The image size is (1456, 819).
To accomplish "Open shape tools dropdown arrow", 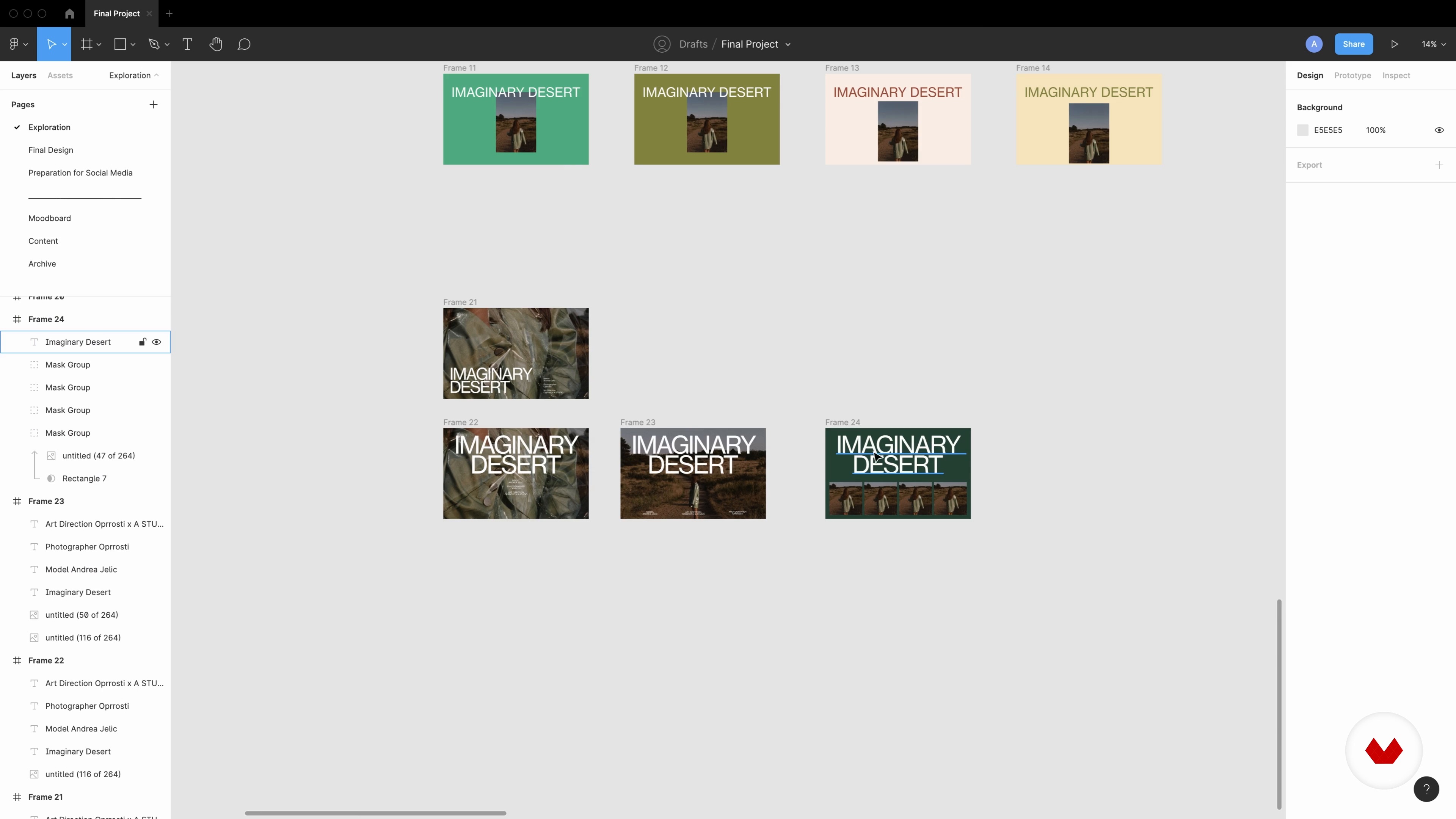I will 133,45.
